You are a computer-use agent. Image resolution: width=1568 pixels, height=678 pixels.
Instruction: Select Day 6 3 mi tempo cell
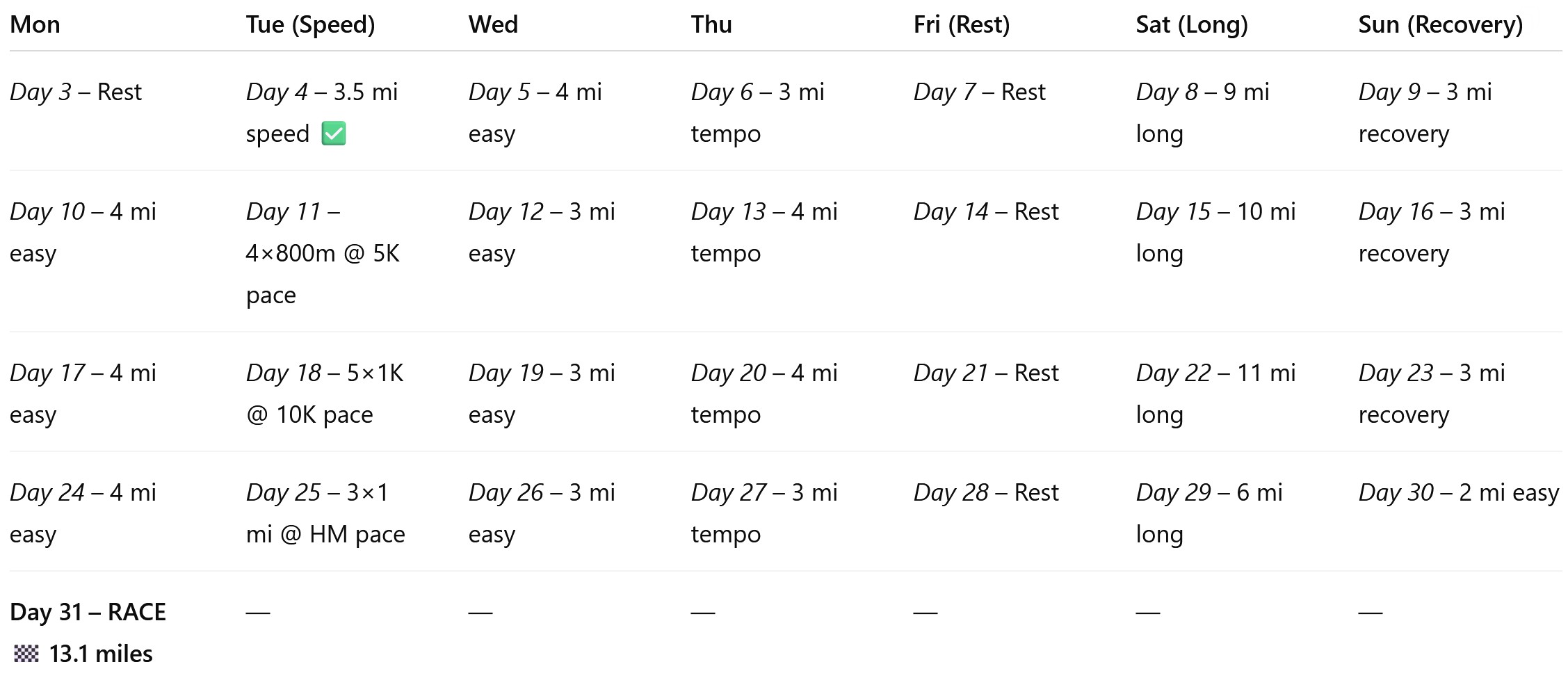[757, 113]
